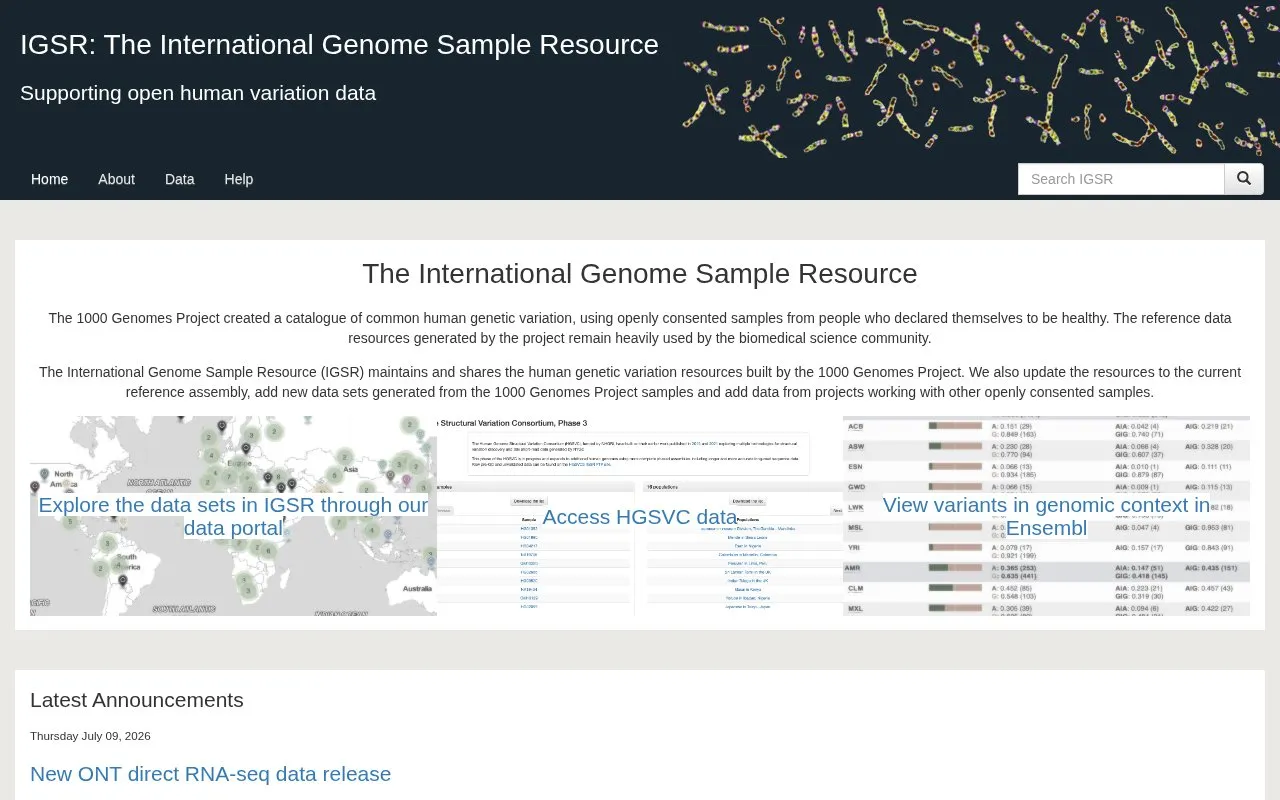Image resolution: width=1280 pixels, height=800 pixels.
Task: Follow the "Access HGSVC data" link
Action: click(x=640, y=517)
